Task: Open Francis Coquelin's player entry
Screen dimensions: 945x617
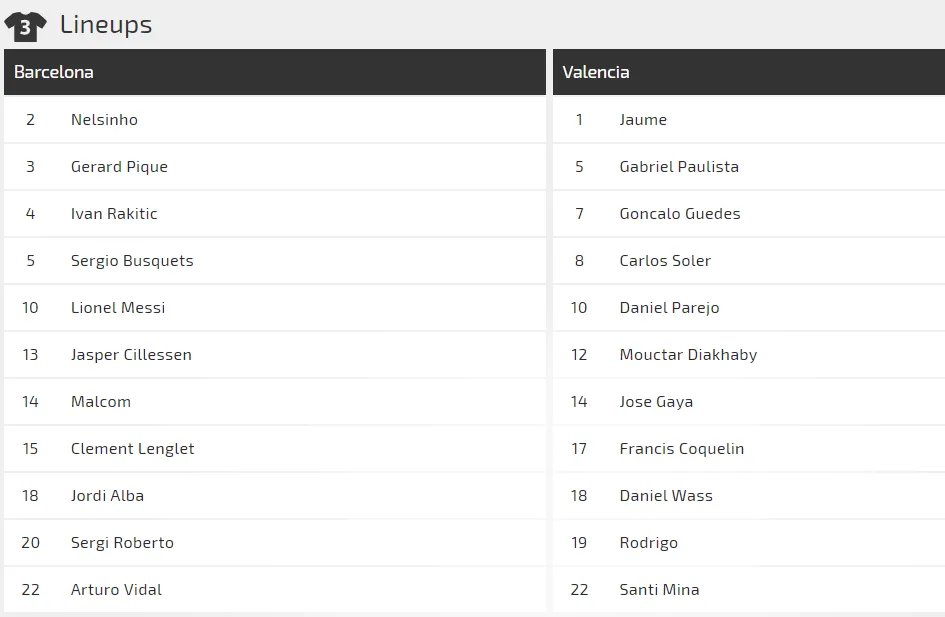Action: pos(682,449)
